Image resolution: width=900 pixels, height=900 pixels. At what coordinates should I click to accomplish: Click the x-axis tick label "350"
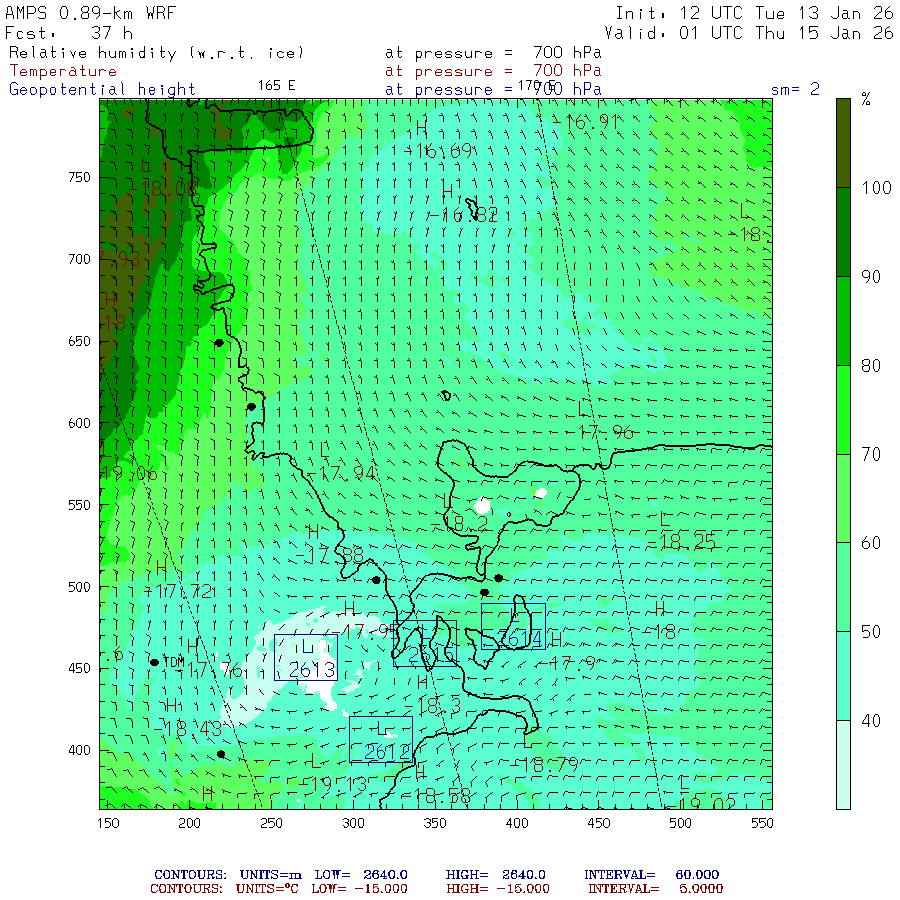point(435,823)
